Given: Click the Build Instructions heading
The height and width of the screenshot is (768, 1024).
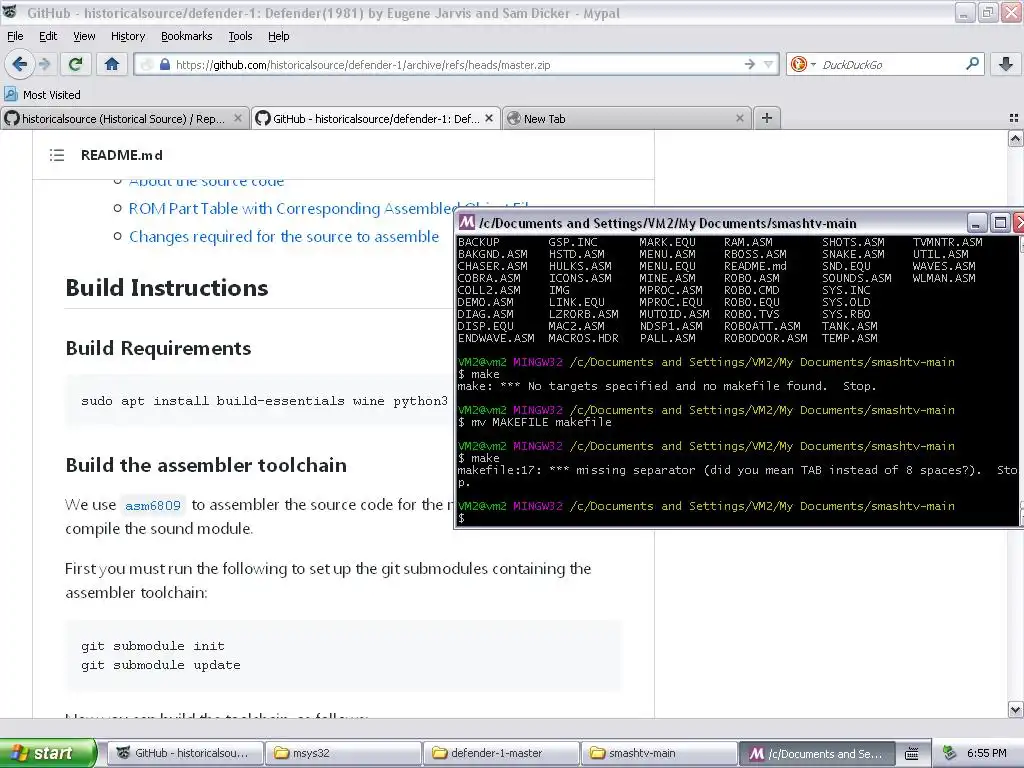Looking at the screenshot, I should (x=167, y=288).
